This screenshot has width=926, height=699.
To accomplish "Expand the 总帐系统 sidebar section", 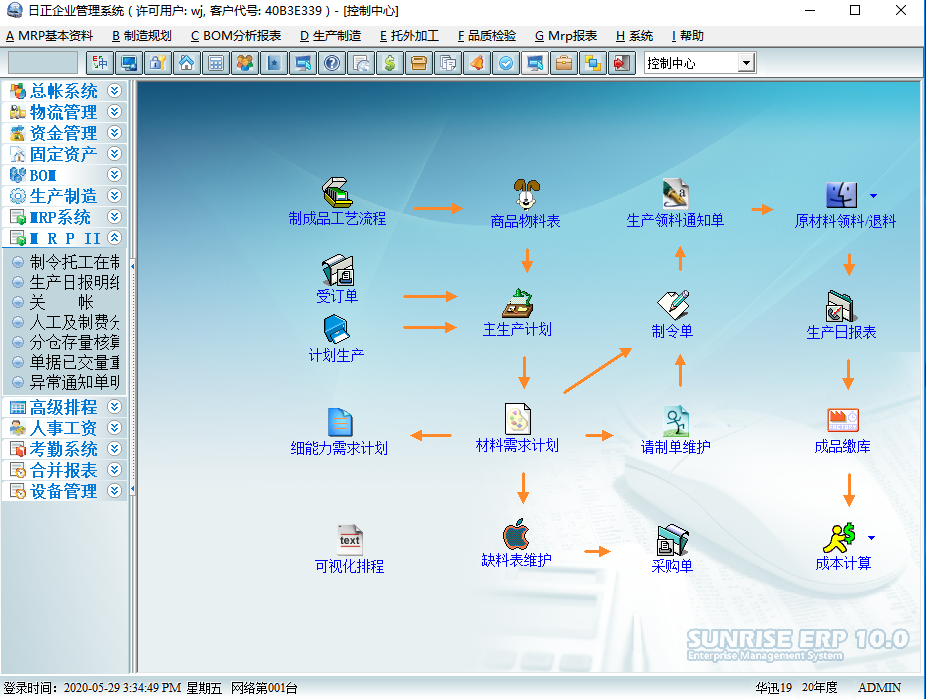I will (114, 91).
